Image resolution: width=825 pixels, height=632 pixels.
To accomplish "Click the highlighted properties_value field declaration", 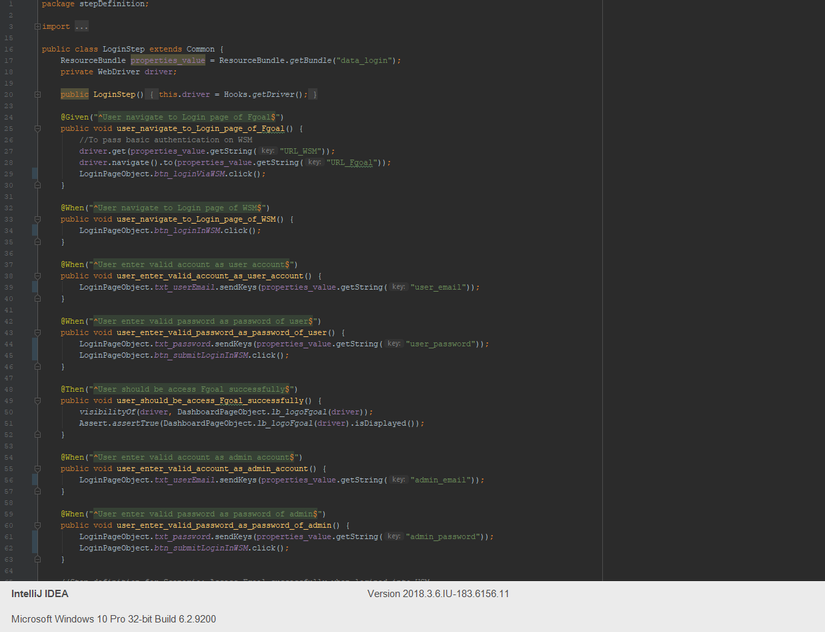I will [168, 61].
